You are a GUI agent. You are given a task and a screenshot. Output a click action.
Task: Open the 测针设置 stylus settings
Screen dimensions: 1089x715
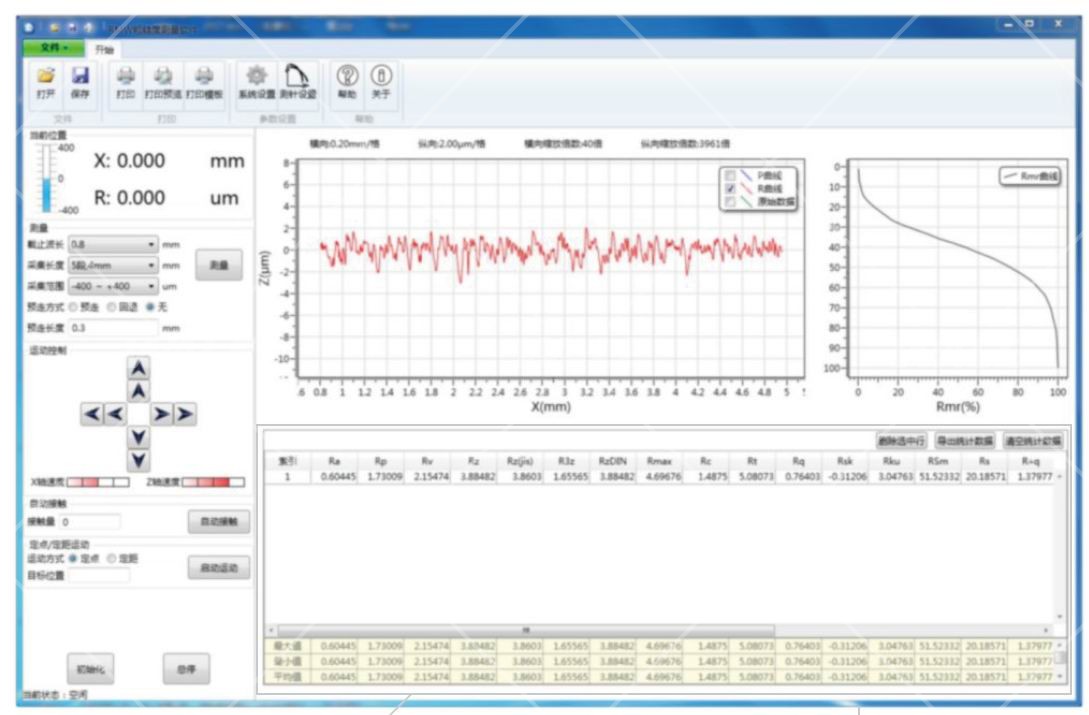(298, 83)
